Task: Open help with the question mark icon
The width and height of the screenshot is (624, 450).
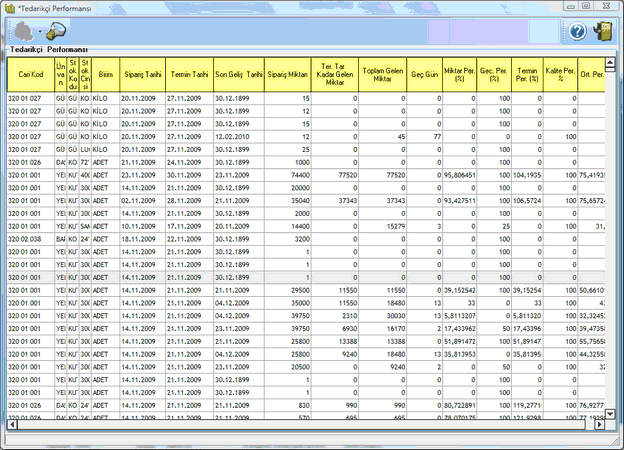Action: pyautogui.click(x=577, y=31)
